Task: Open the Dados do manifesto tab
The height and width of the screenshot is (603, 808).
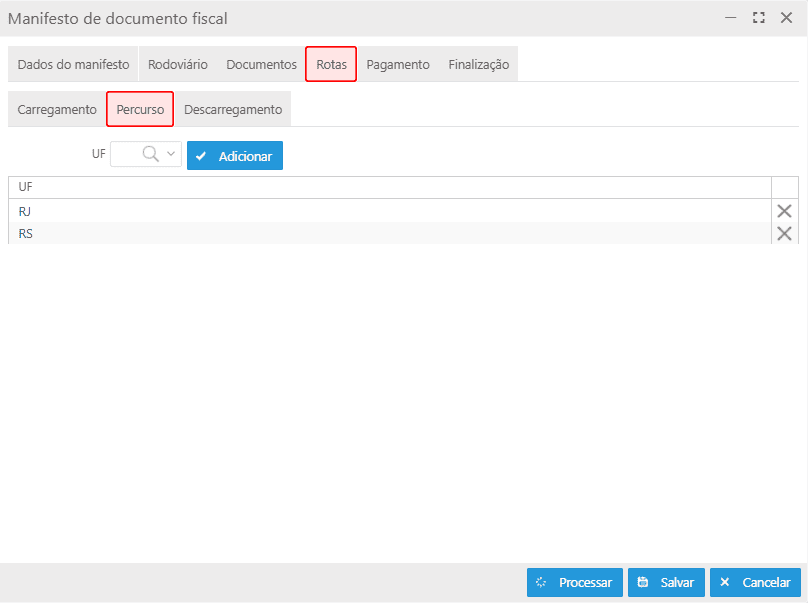Action: 73,64
